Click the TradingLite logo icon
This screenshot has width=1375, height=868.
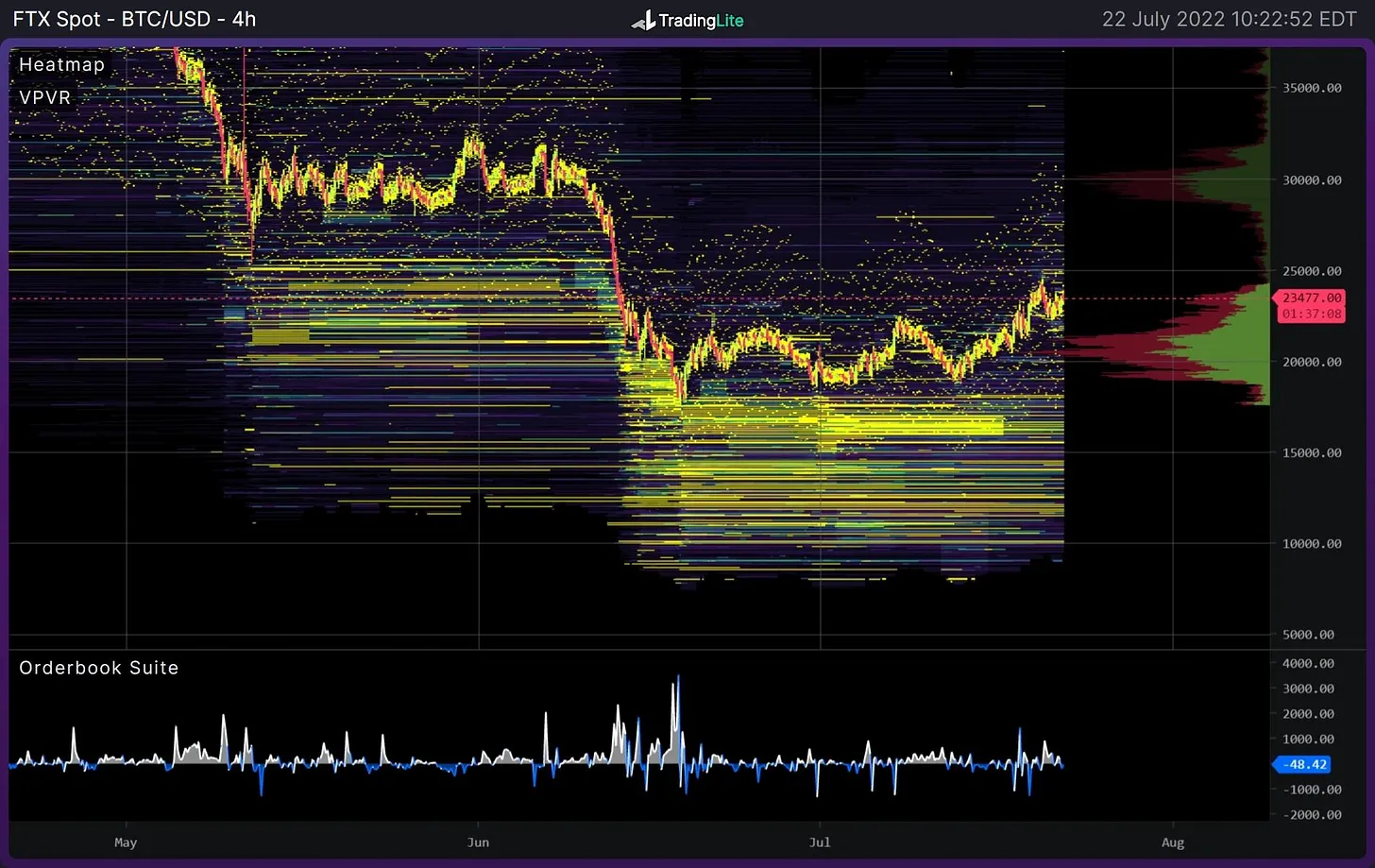pyautogui.click(x=643, y=20)
